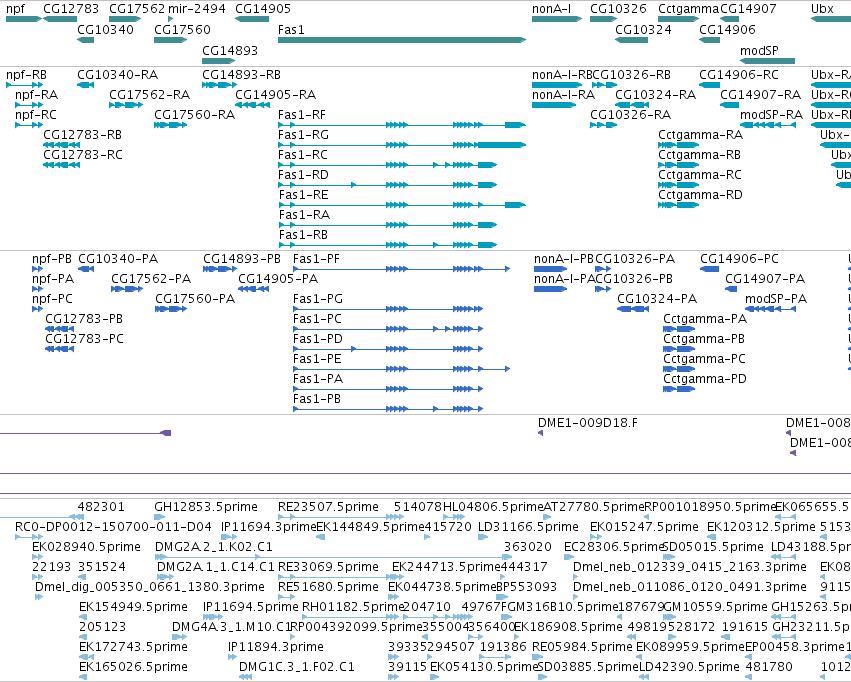This screenshot has width=851, height=682.
Task: Click the CG10324-PA protein label
Action: tap(657, 299)
